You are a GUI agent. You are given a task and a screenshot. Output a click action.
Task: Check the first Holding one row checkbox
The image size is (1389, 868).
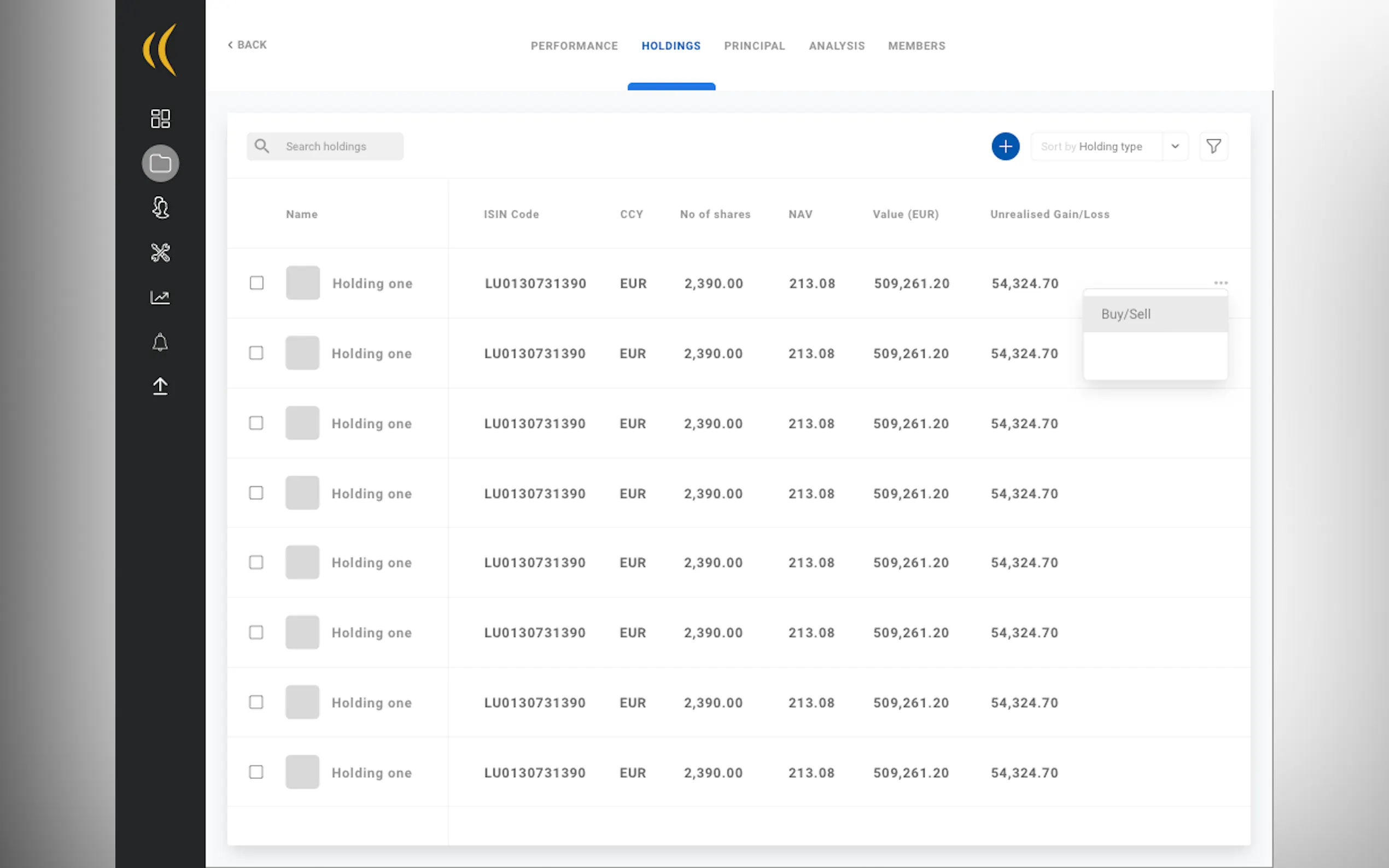[x=256, y=283]
